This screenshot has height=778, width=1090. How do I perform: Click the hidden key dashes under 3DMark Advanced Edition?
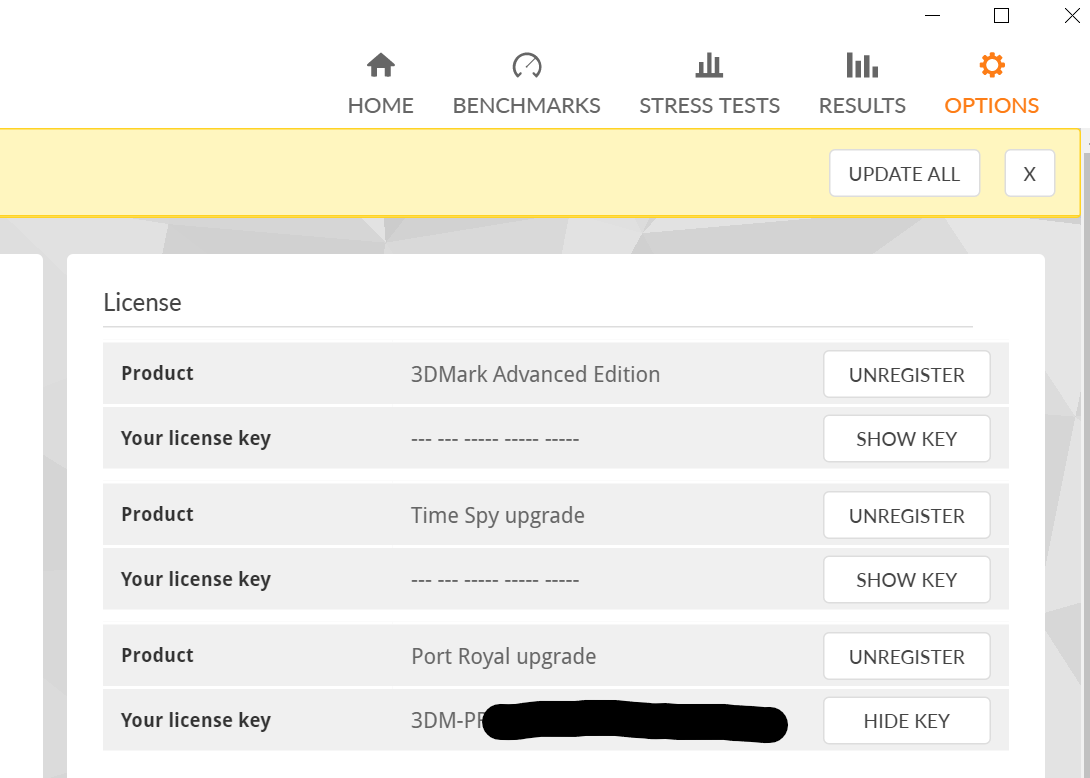(x=495, y=439)
